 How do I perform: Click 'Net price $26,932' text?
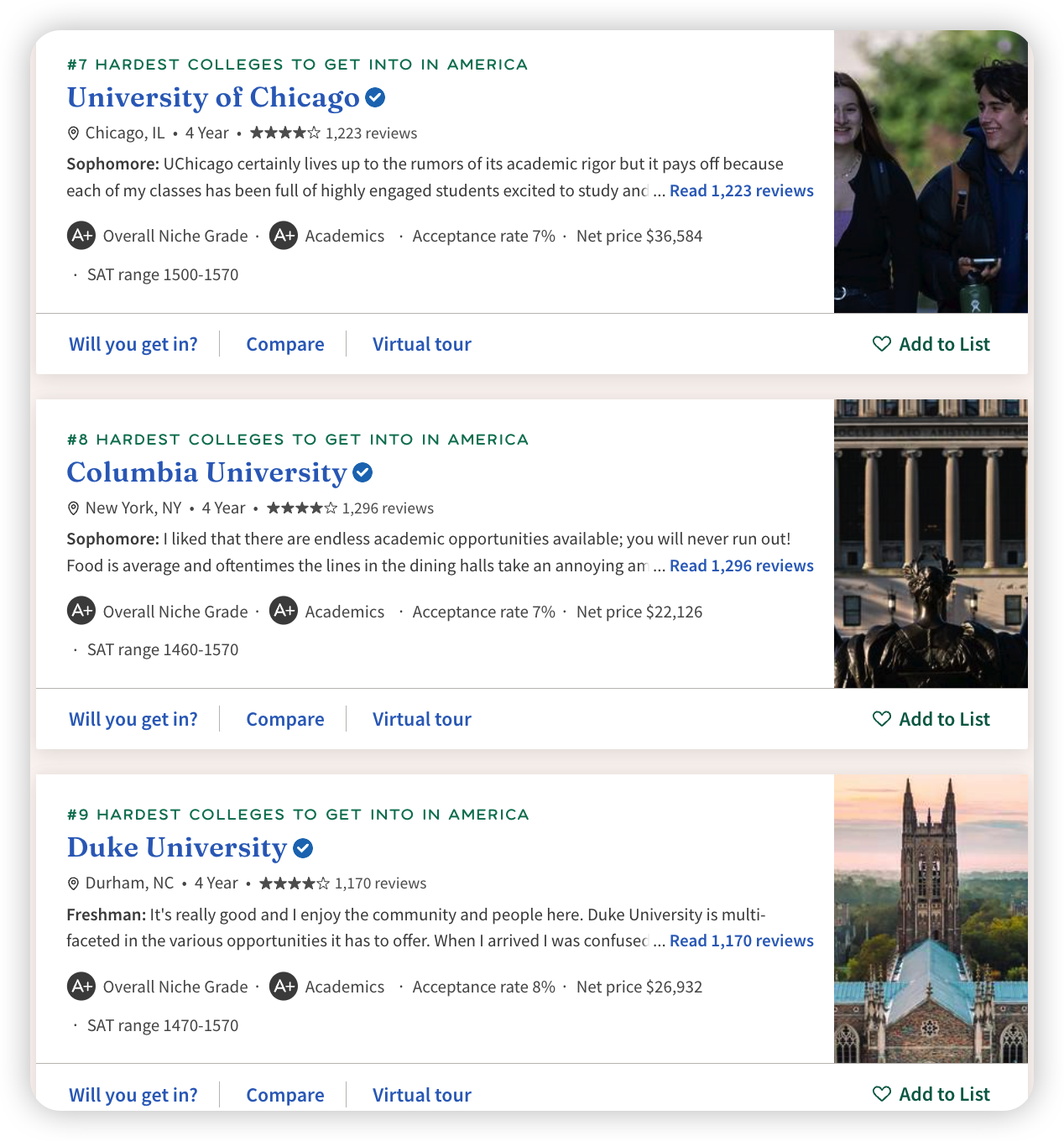(x=639, y=987)
